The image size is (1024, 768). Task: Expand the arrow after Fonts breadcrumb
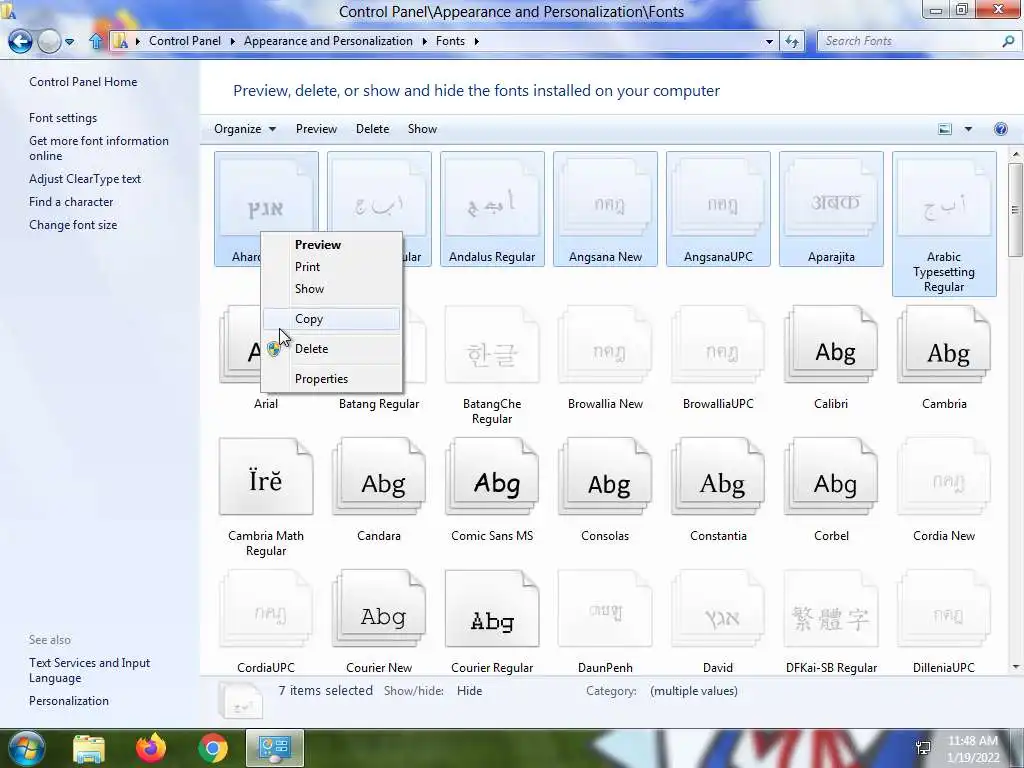pos(477,41)
